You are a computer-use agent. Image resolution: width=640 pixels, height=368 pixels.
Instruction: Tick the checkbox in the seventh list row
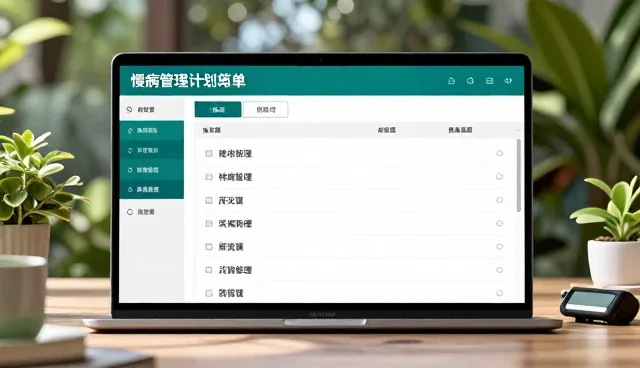coord(209,293)
